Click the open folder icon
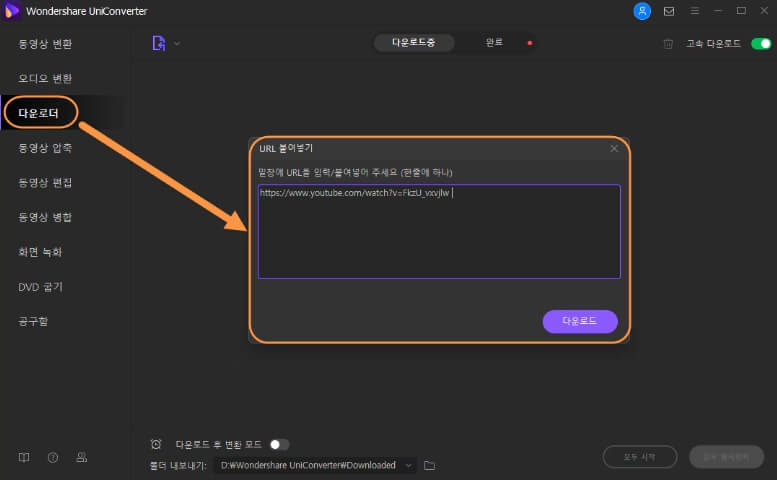This screenshot has width=777, height=480. (430, 465)
